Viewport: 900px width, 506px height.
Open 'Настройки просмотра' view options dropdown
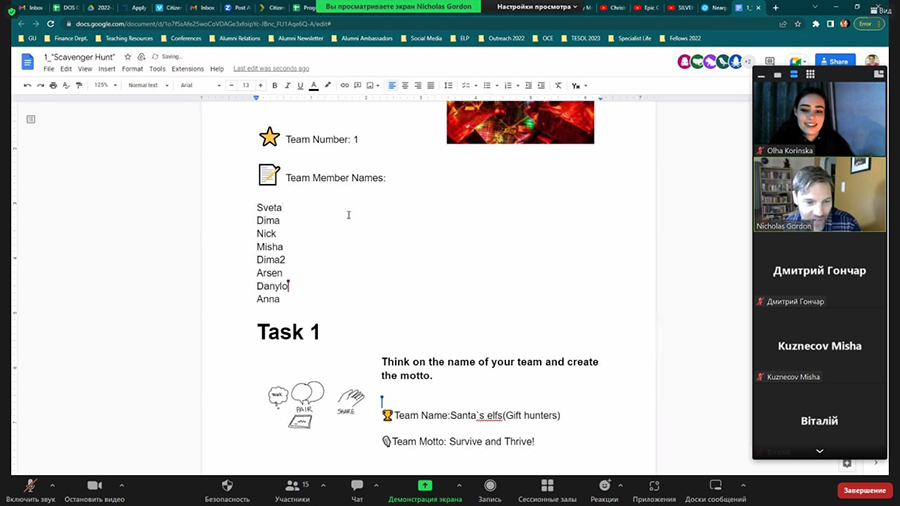coord(537,7)
